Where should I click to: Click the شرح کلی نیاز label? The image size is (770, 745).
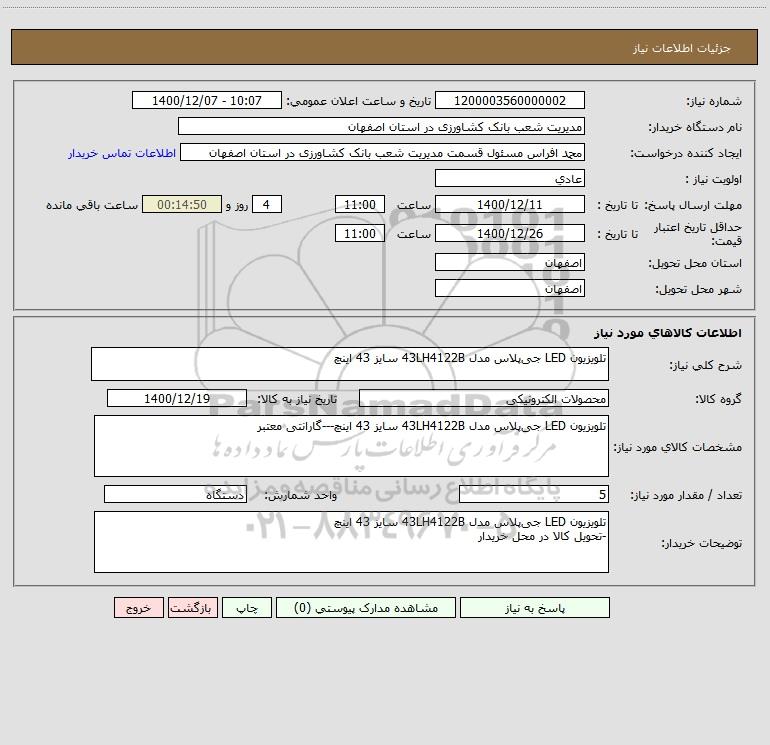pyautogui.click(x=706, y=365)
